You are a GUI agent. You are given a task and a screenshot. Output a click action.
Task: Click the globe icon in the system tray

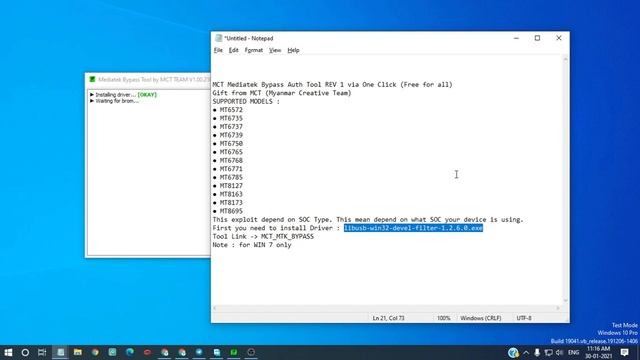(513, 352)
